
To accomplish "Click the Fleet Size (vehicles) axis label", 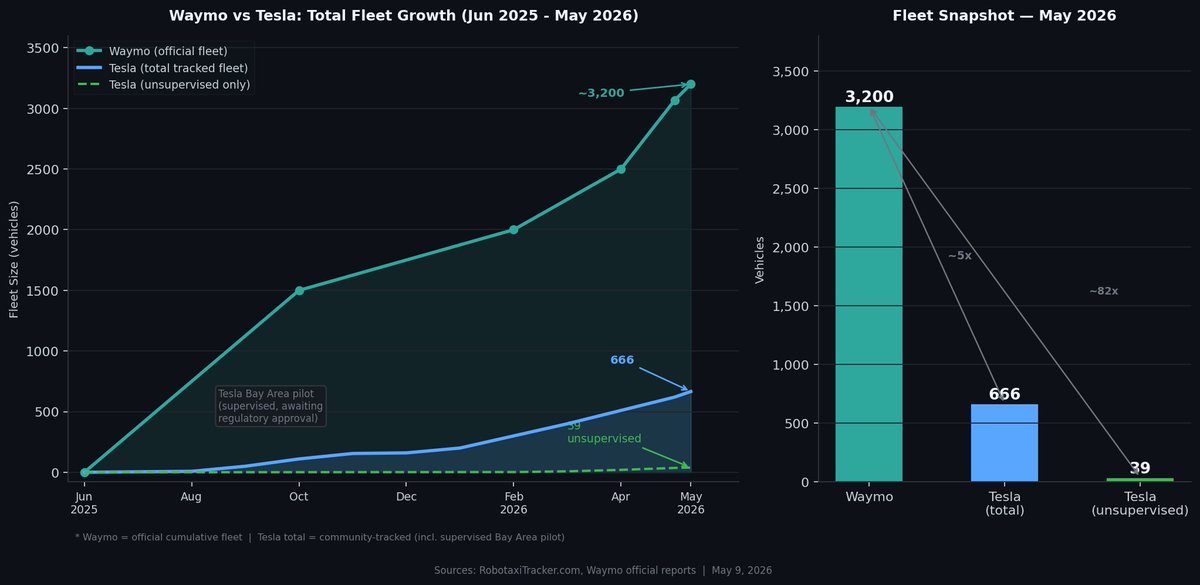I will (x=15, y=260).
